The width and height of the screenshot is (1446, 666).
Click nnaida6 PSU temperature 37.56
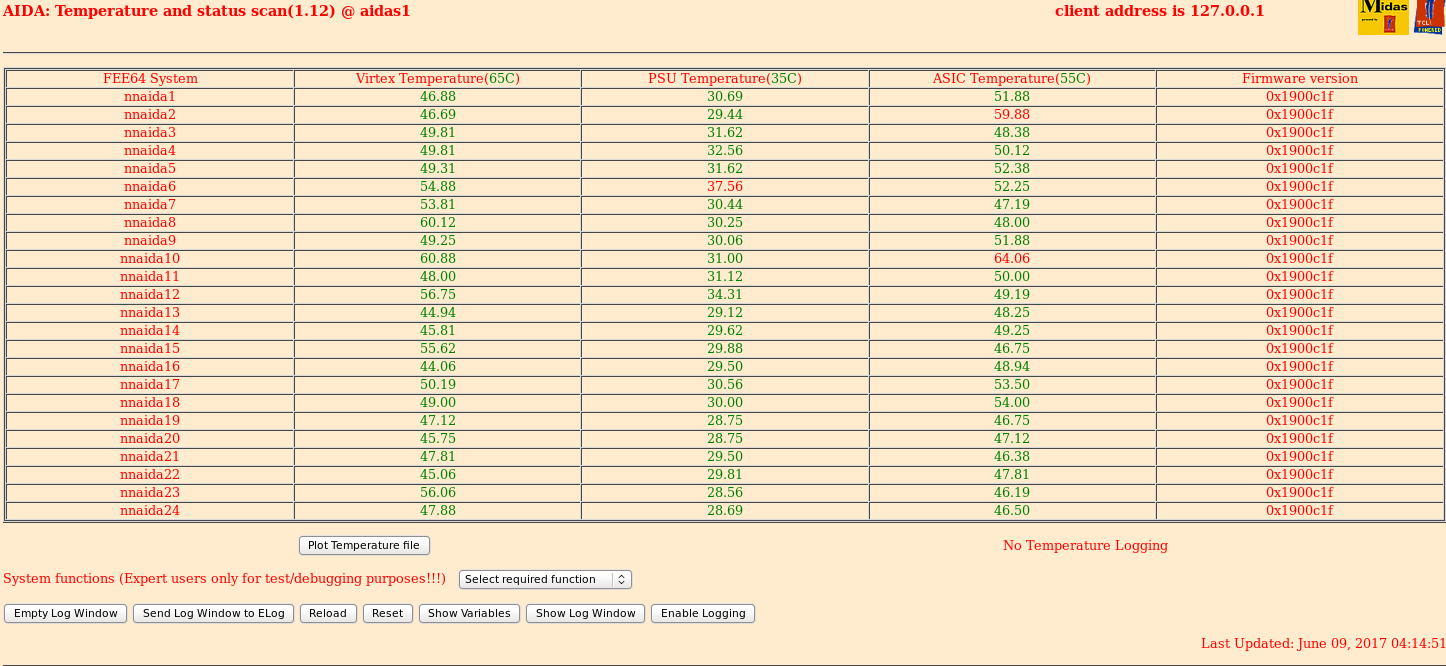point(725,187)
